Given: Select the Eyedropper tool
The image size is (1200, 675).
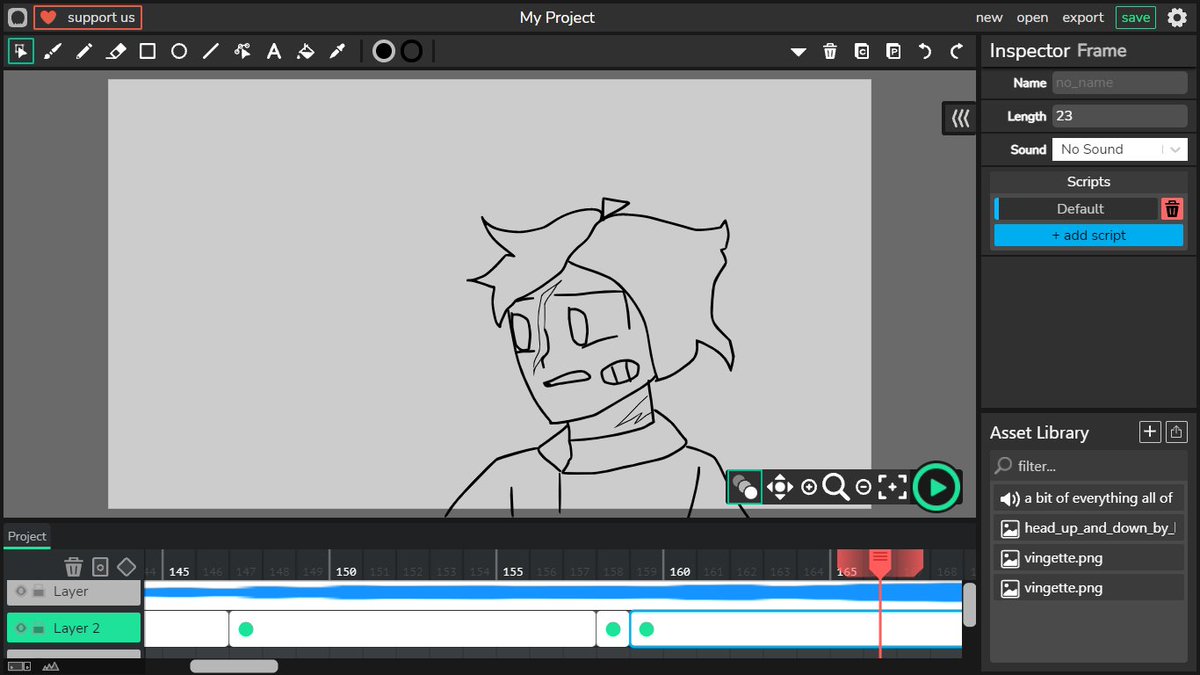Looking at the screenshot, I should click(x=338, y=51).
